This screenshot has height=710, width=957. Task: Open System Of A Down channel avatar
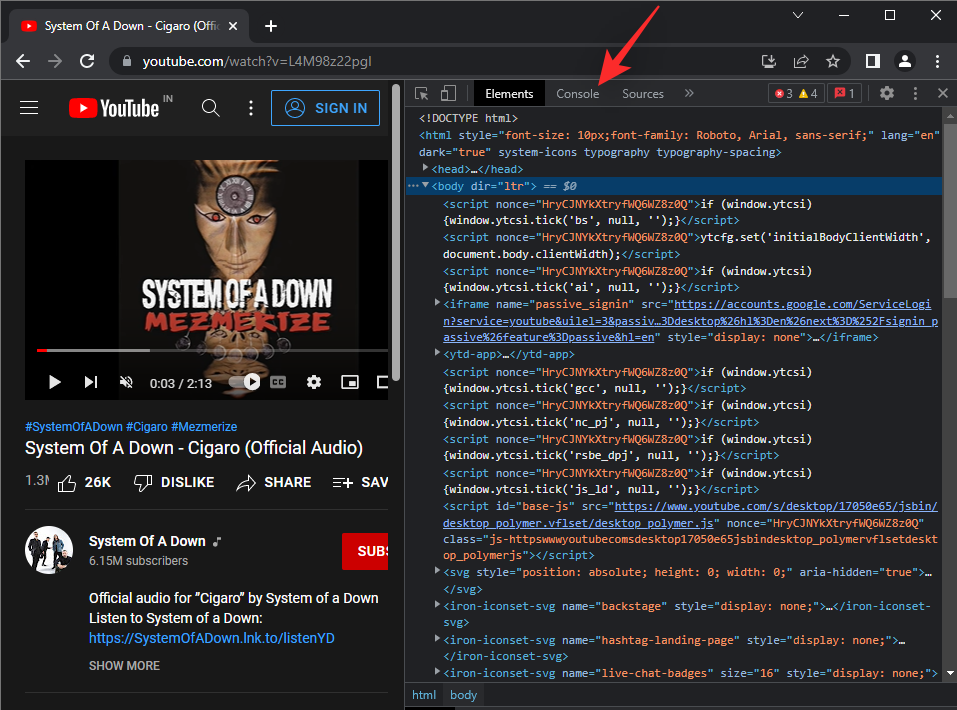click(49, 550)
